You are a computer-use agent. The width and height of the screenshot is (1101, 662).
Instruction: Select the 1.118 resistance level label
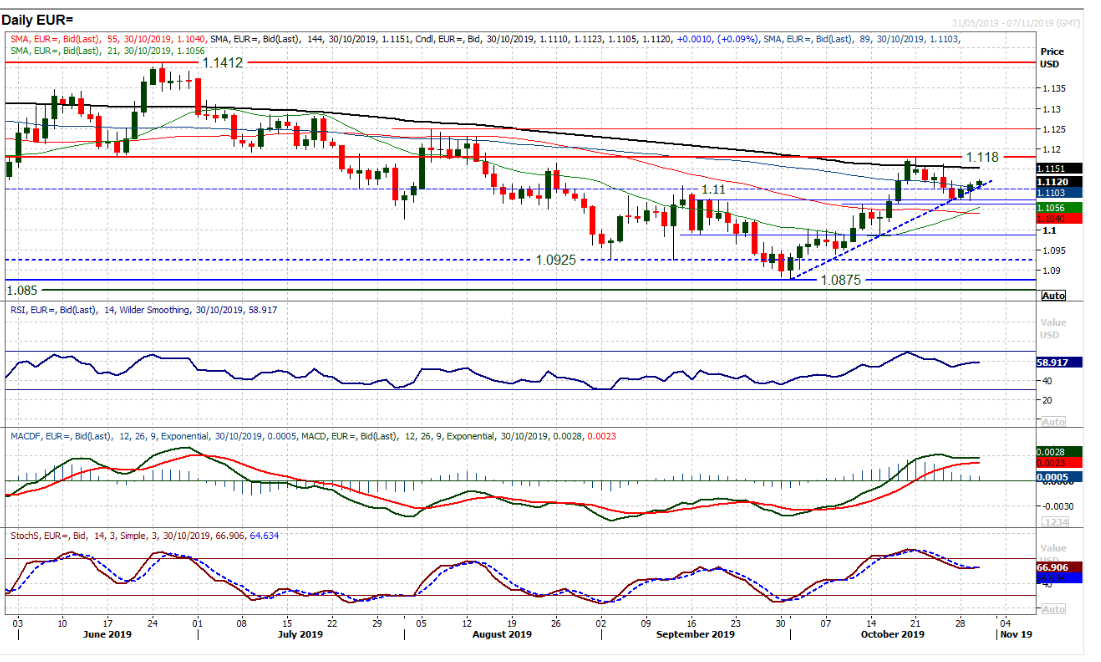(984, 157)
